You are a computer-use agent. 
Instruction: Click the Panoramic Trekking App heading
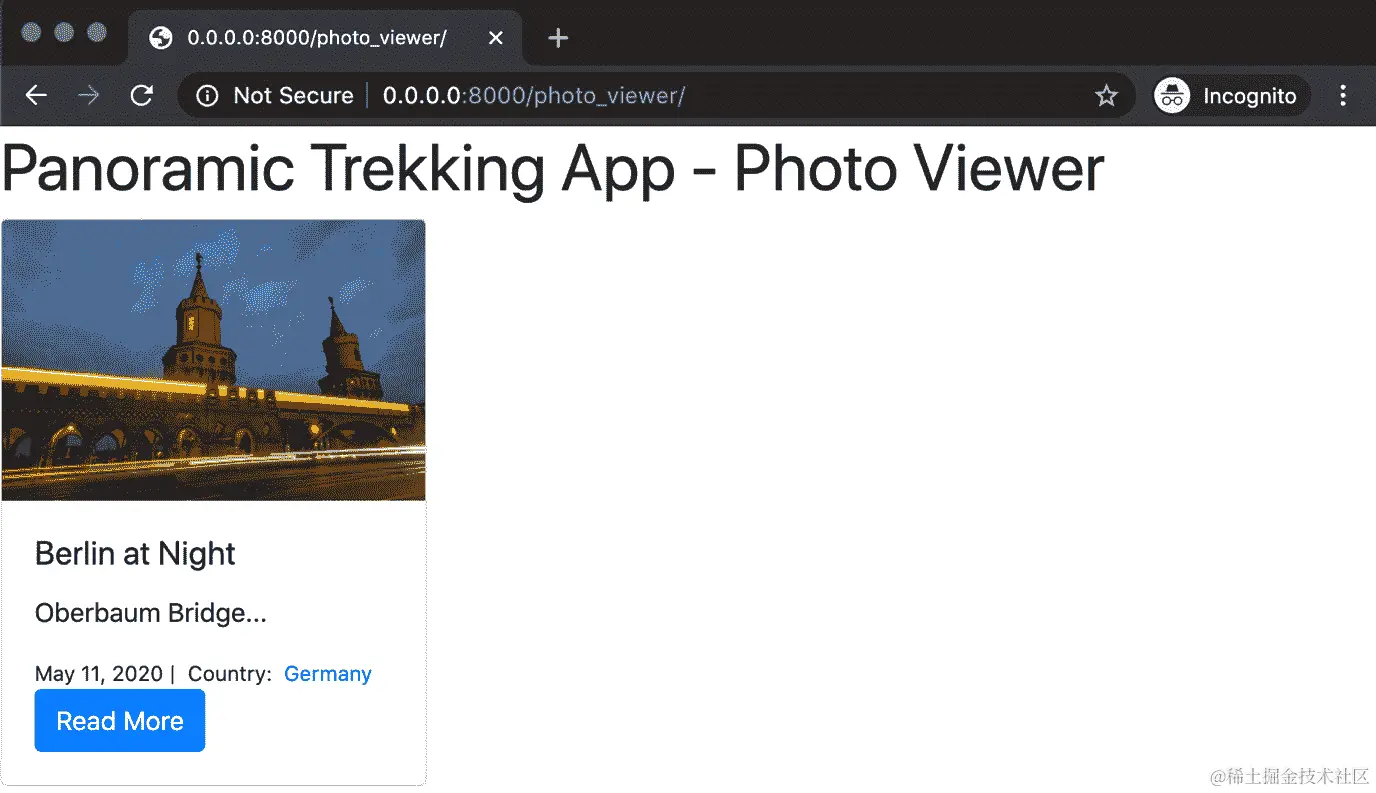click(553, 168)
